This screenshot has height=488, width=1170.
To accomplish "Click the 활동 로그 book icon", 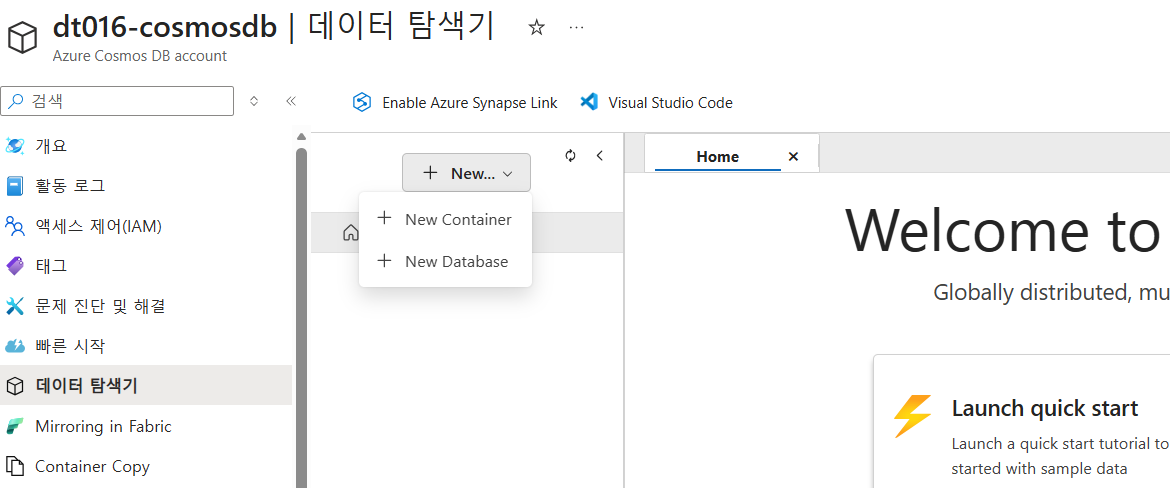I will 15,185.
